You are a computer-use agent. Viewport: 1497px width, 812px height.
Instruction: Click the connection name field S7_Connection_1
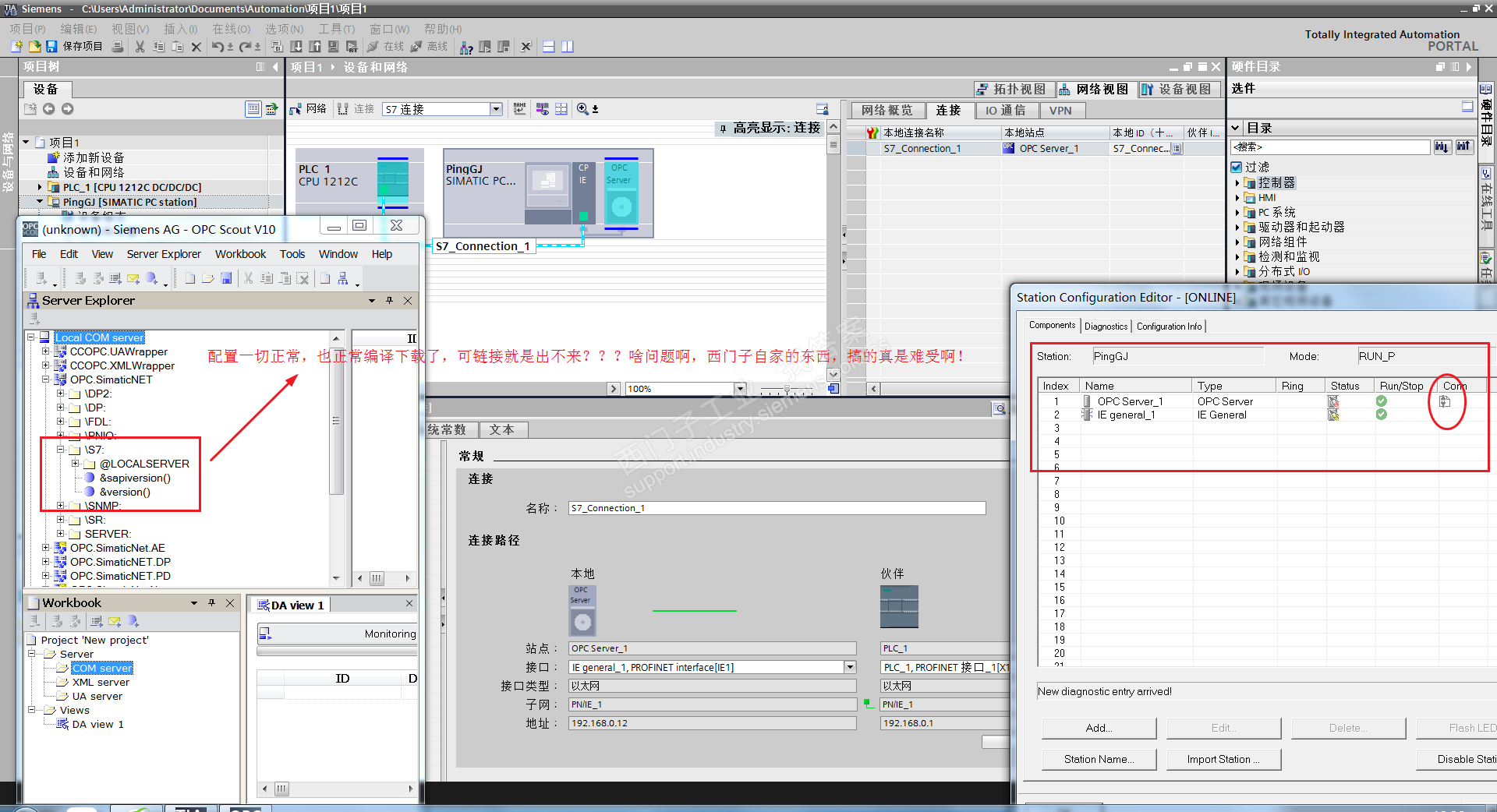pos(777,508)
